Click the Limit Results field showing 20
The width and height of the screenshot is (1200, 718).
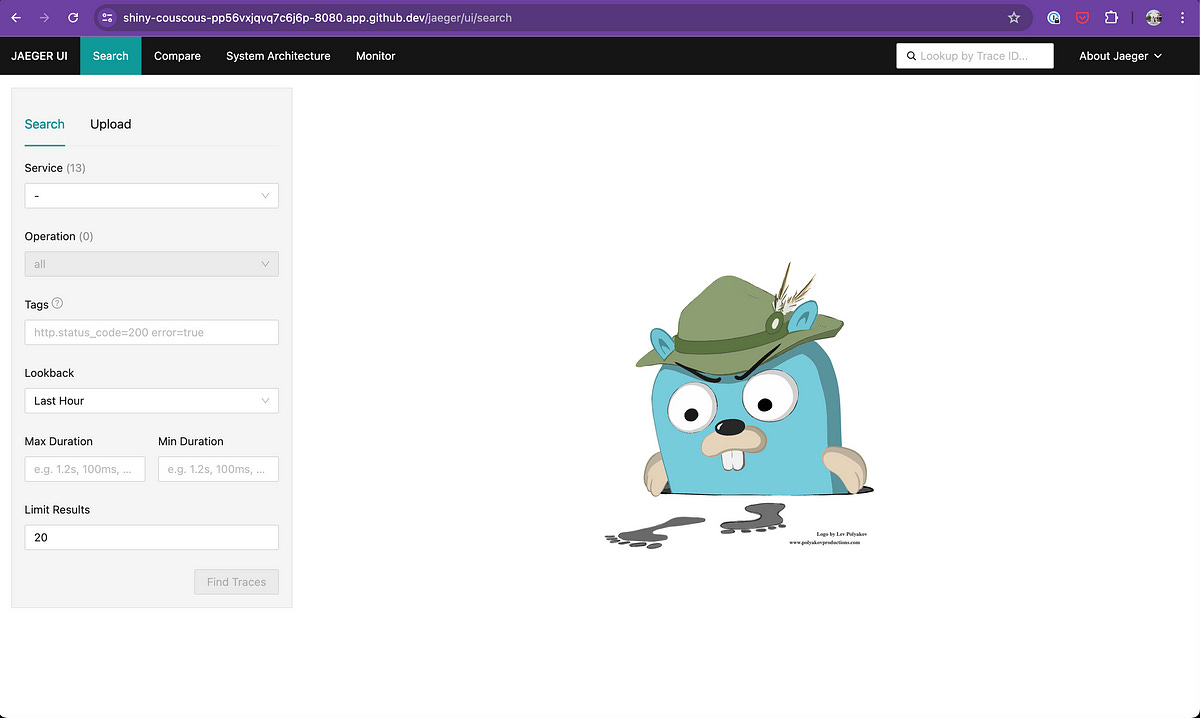coord(151,537)
